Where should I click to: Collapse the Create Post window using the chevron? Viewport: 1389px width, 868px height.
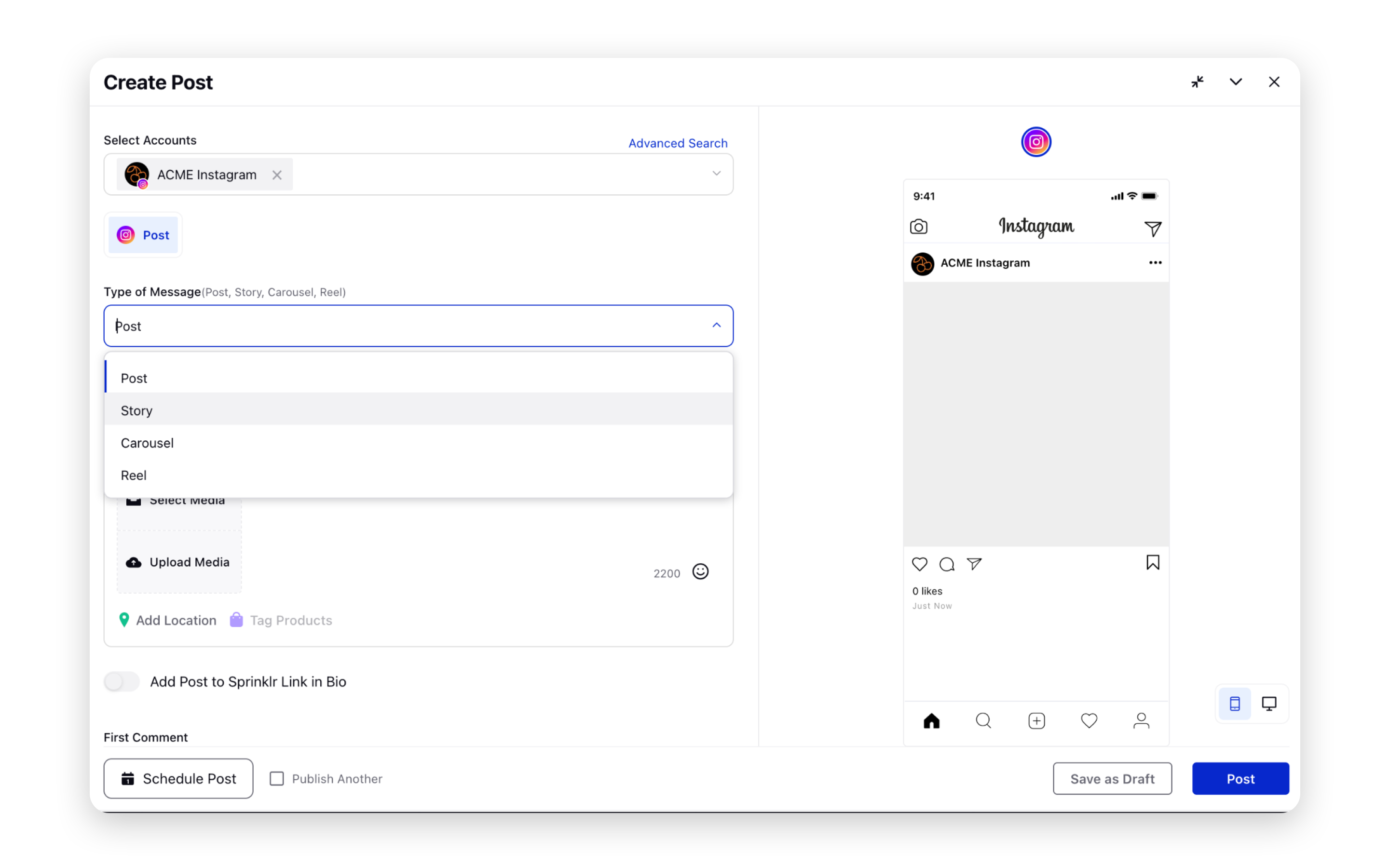1236,81
